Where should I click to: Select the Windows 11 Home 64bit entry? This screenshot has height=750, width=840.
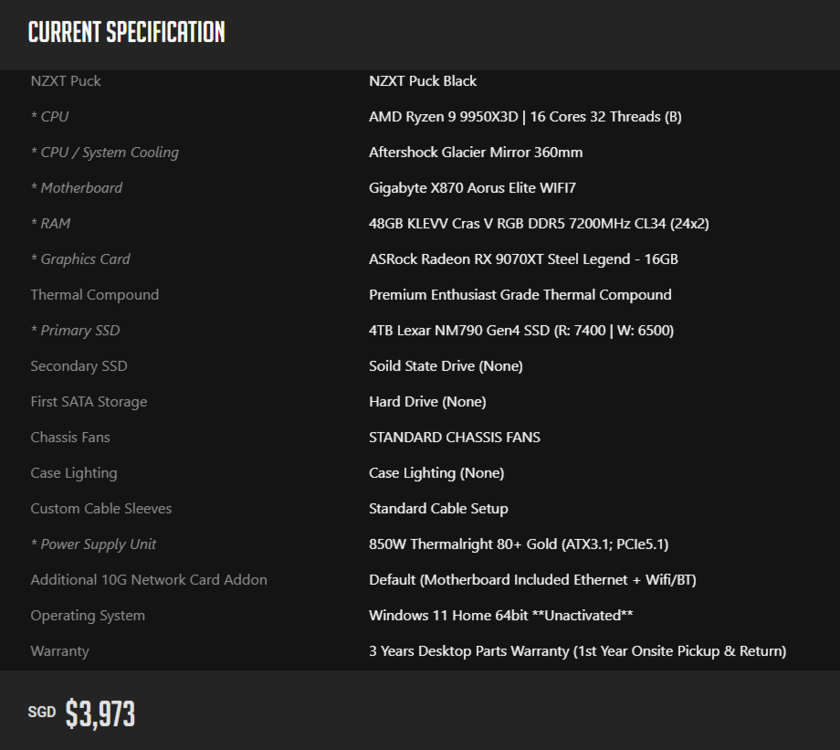(x=500, y=616)
